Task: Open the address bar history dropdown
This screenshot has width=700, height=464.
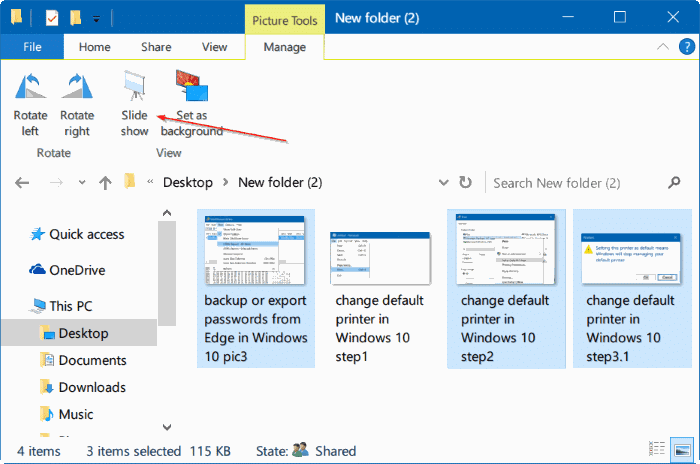Action: click(443, 182)
